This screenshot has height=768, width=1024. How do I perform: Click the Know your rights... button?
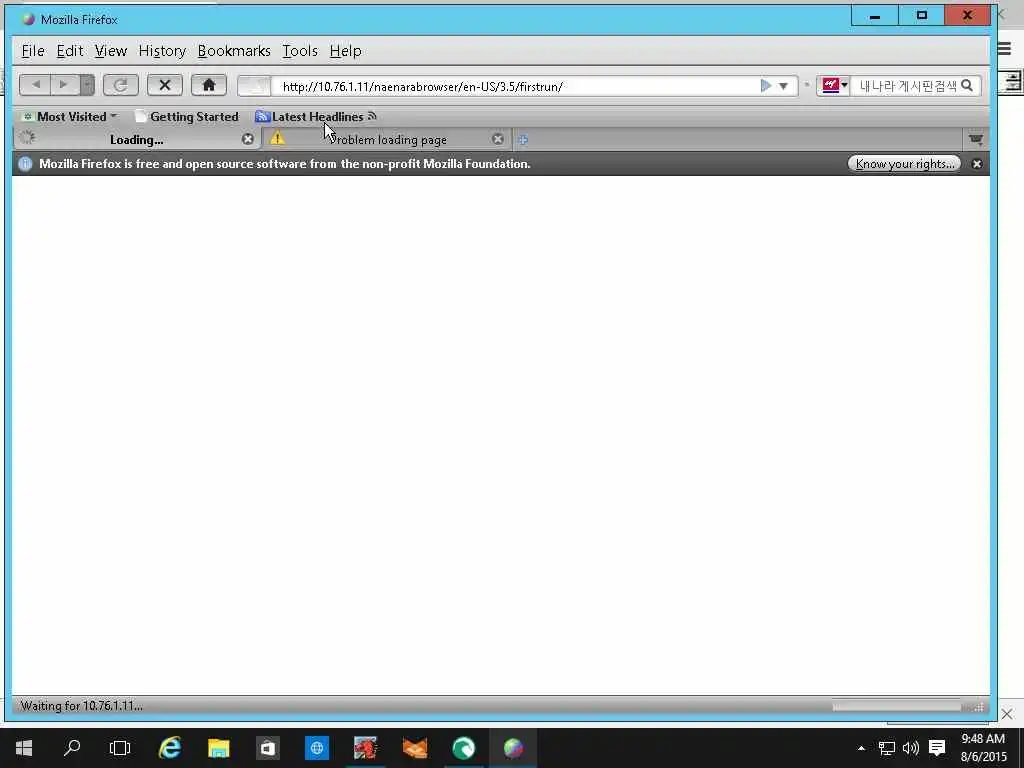904,163
